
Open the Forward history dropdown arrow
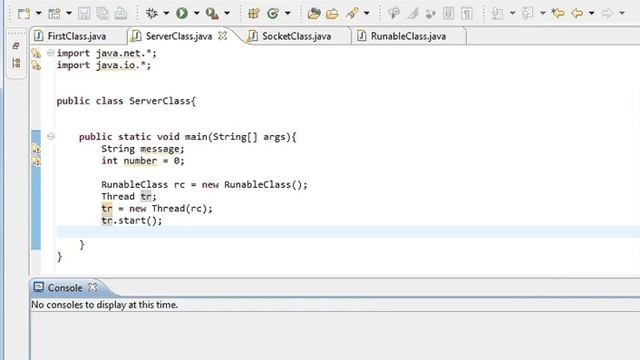622,13
